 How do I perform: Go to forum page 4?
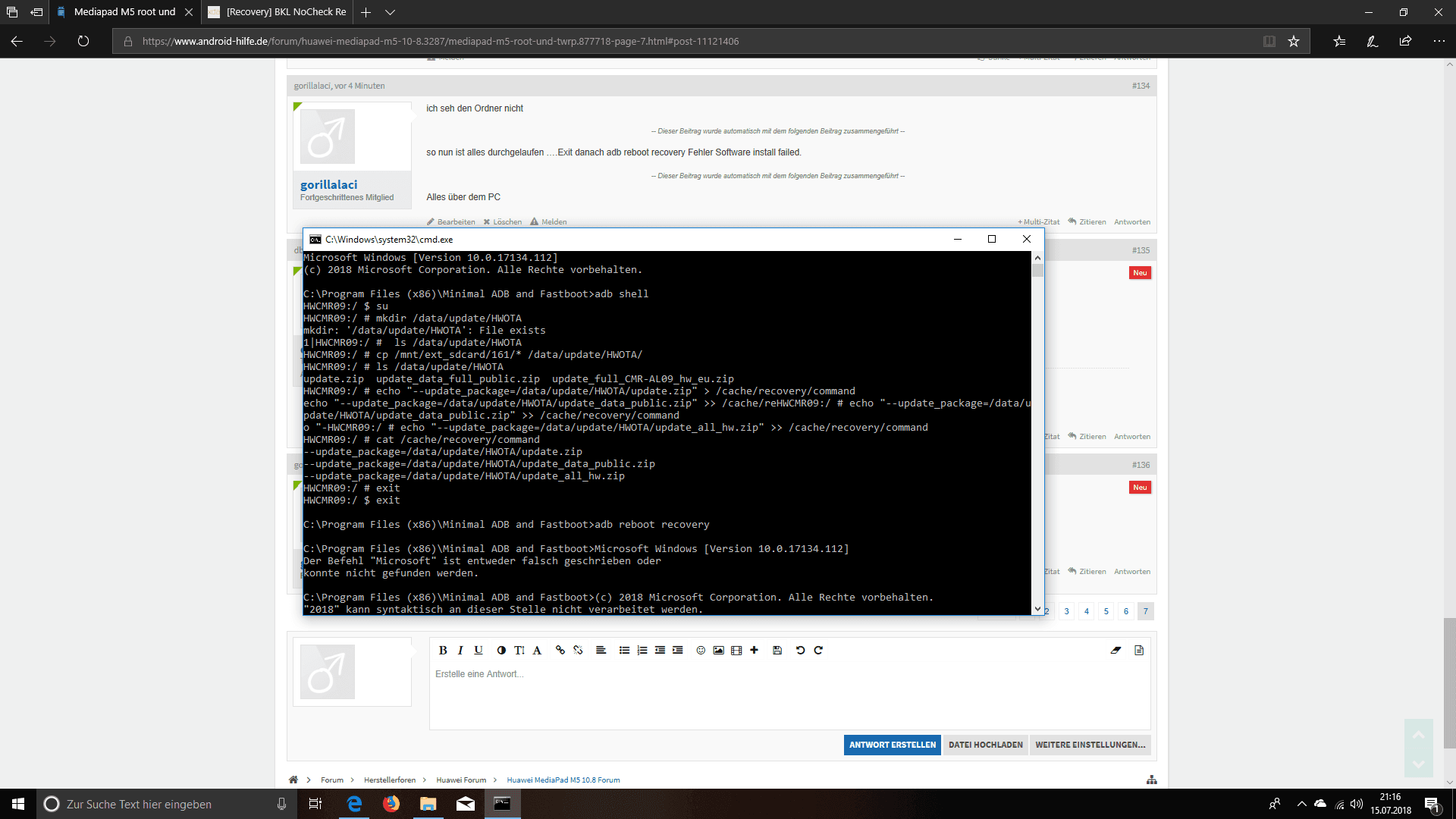pos(1086,611)
